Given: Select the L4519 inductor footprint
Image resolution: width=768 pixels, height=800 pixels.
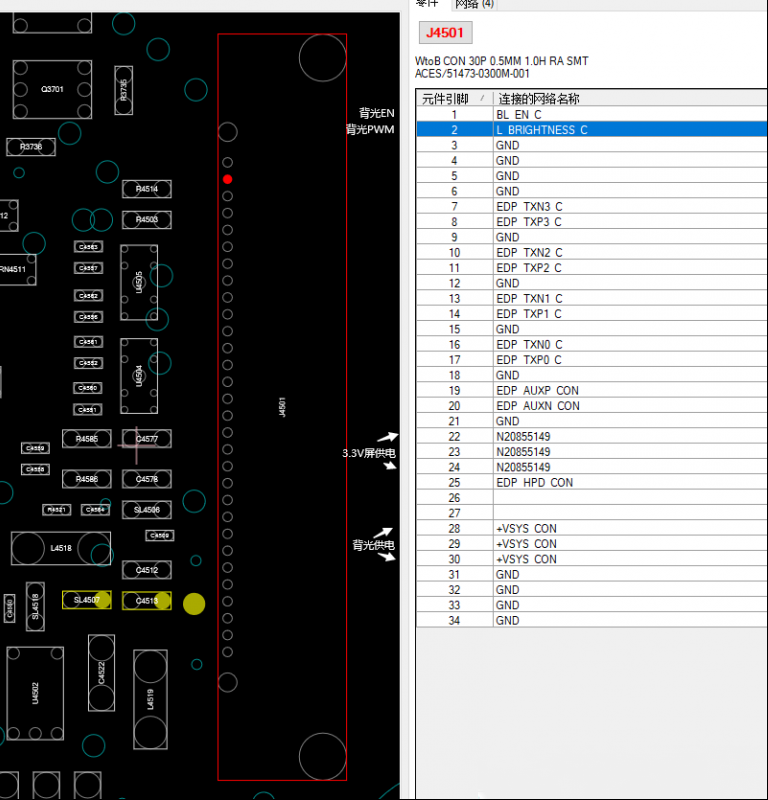Looking at the screenshot, I should (151, 699).
